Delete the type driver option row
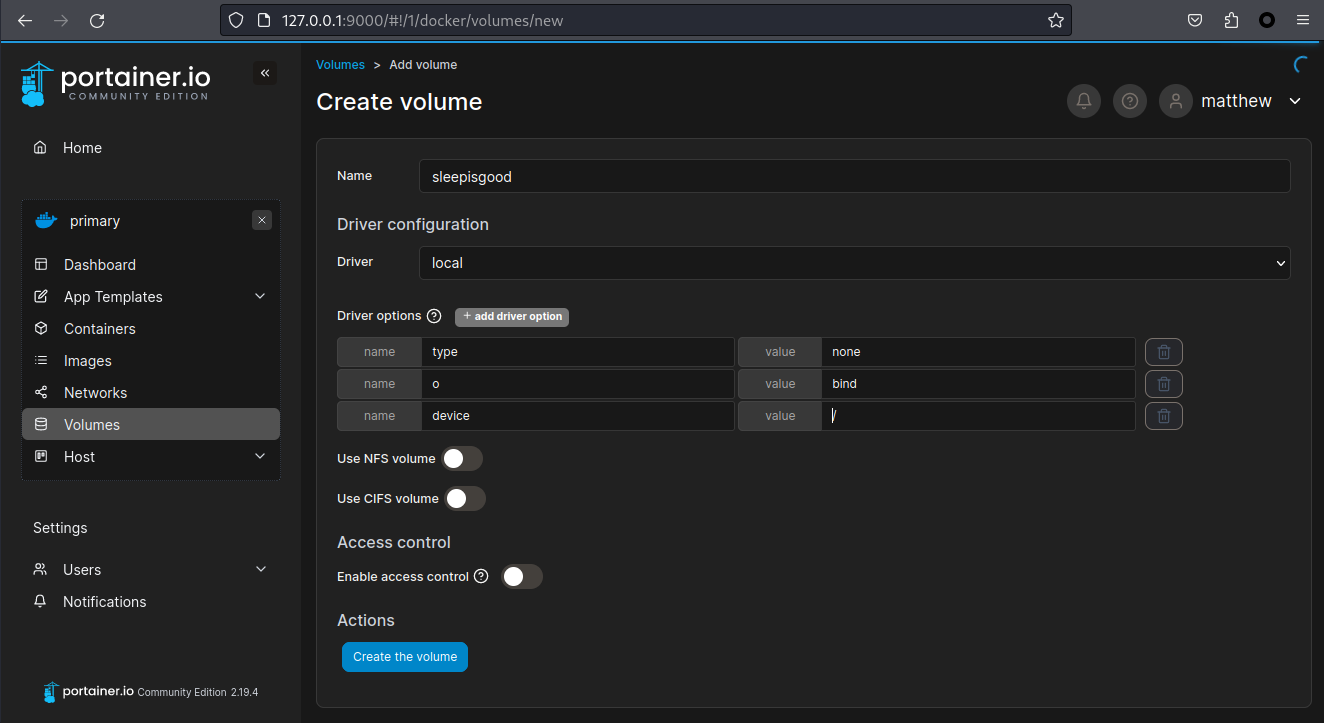 click(x=1164, y=352)
